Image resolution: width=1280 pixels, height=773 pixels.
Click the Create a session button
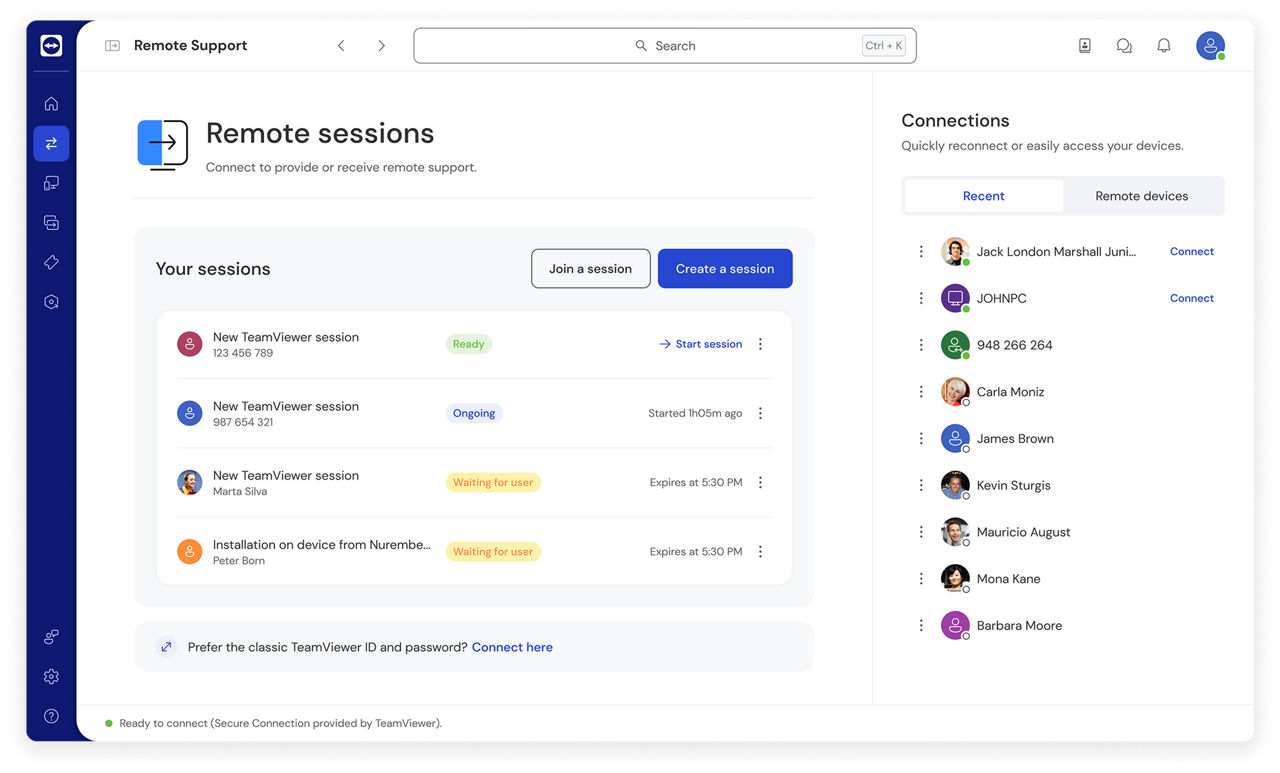tap(725, 269)
